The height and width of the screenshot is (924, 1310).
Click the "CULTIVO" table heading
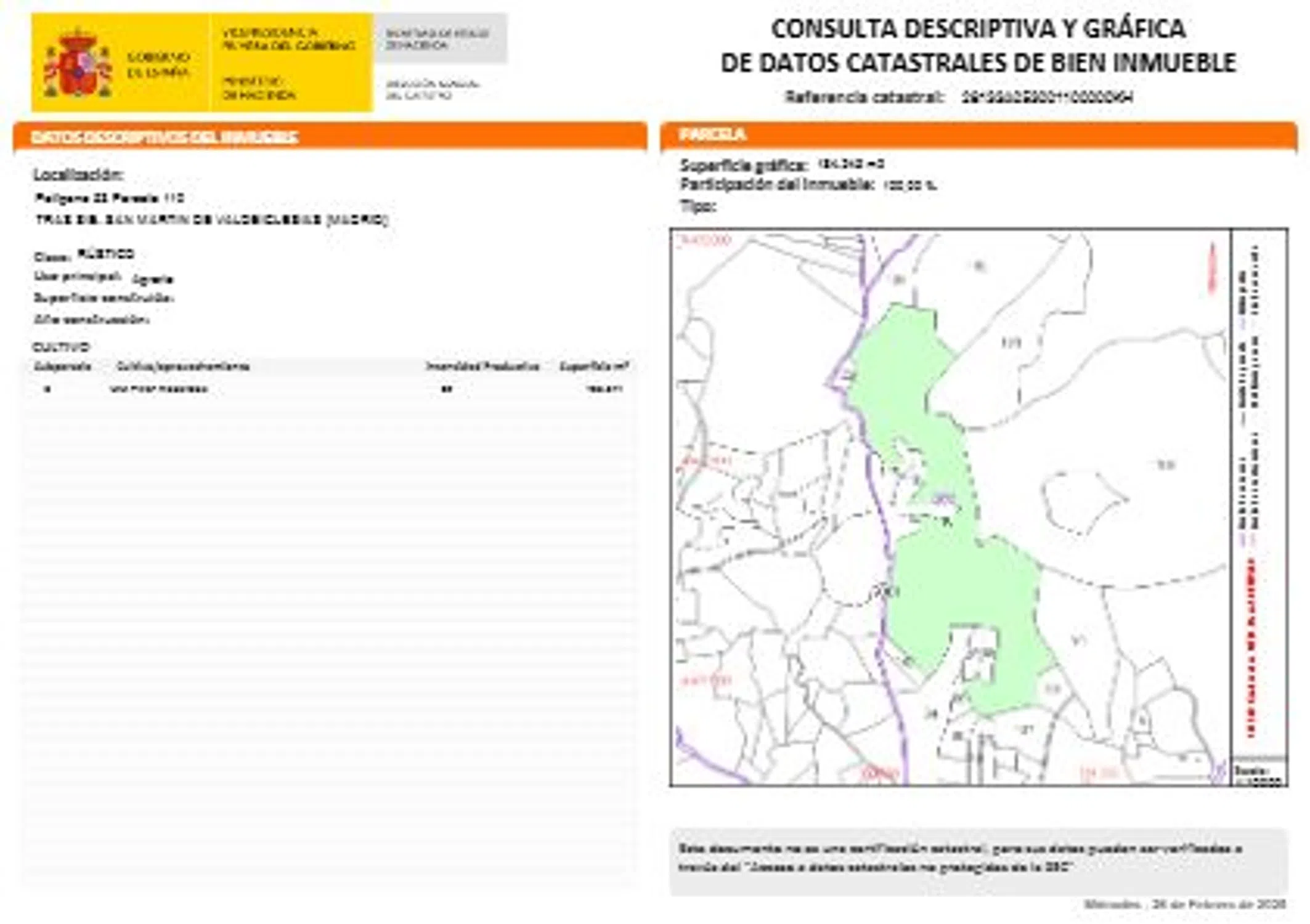pos(61,347)
